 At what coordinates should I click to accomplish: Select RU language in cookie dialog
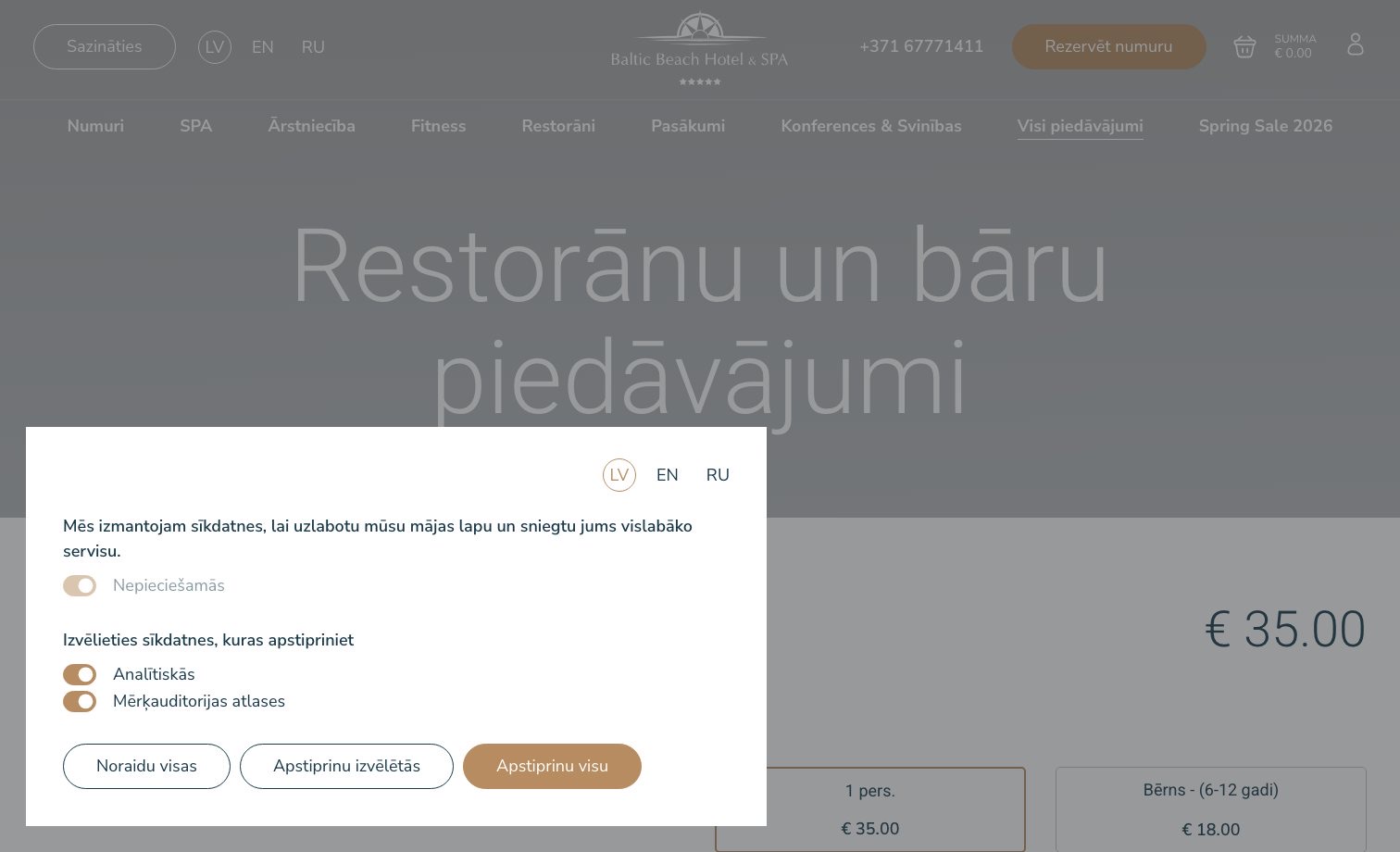[718, 475]
